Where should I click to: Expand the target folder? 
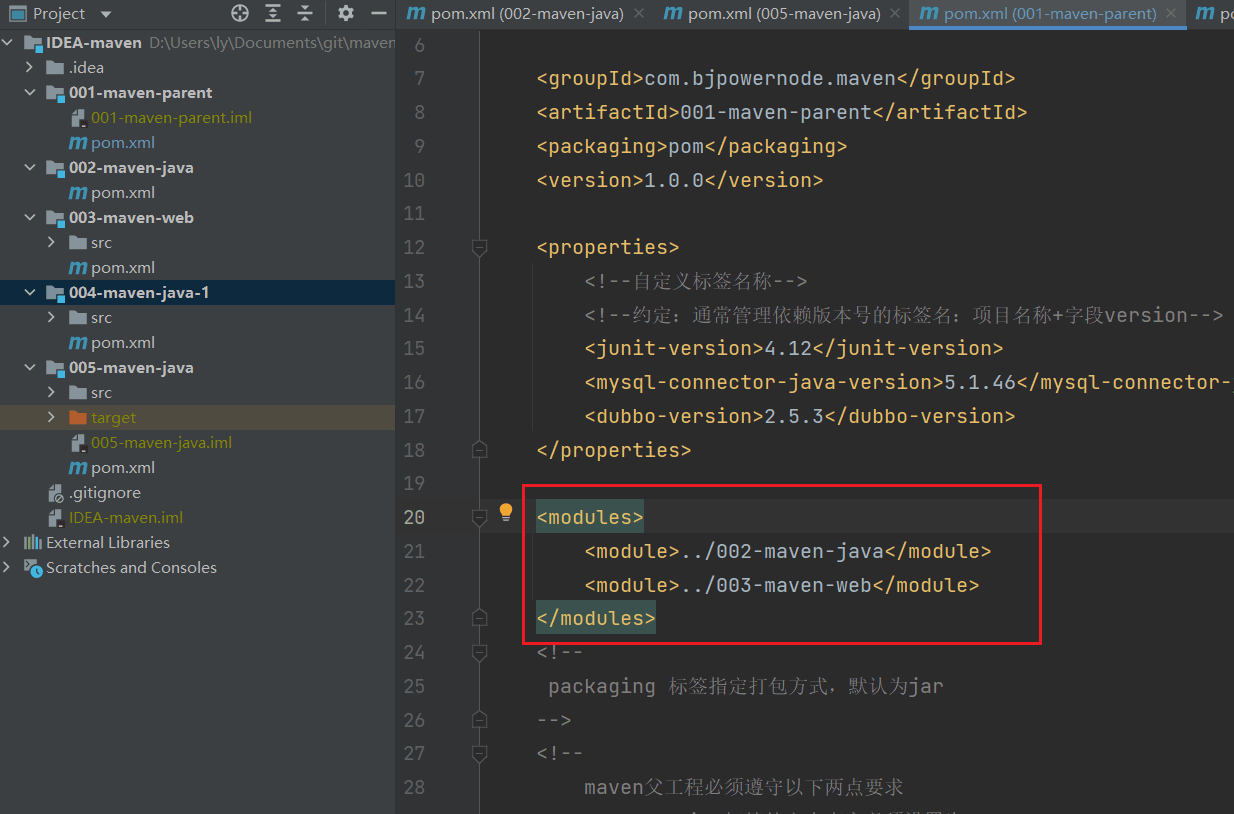(52, 418)
